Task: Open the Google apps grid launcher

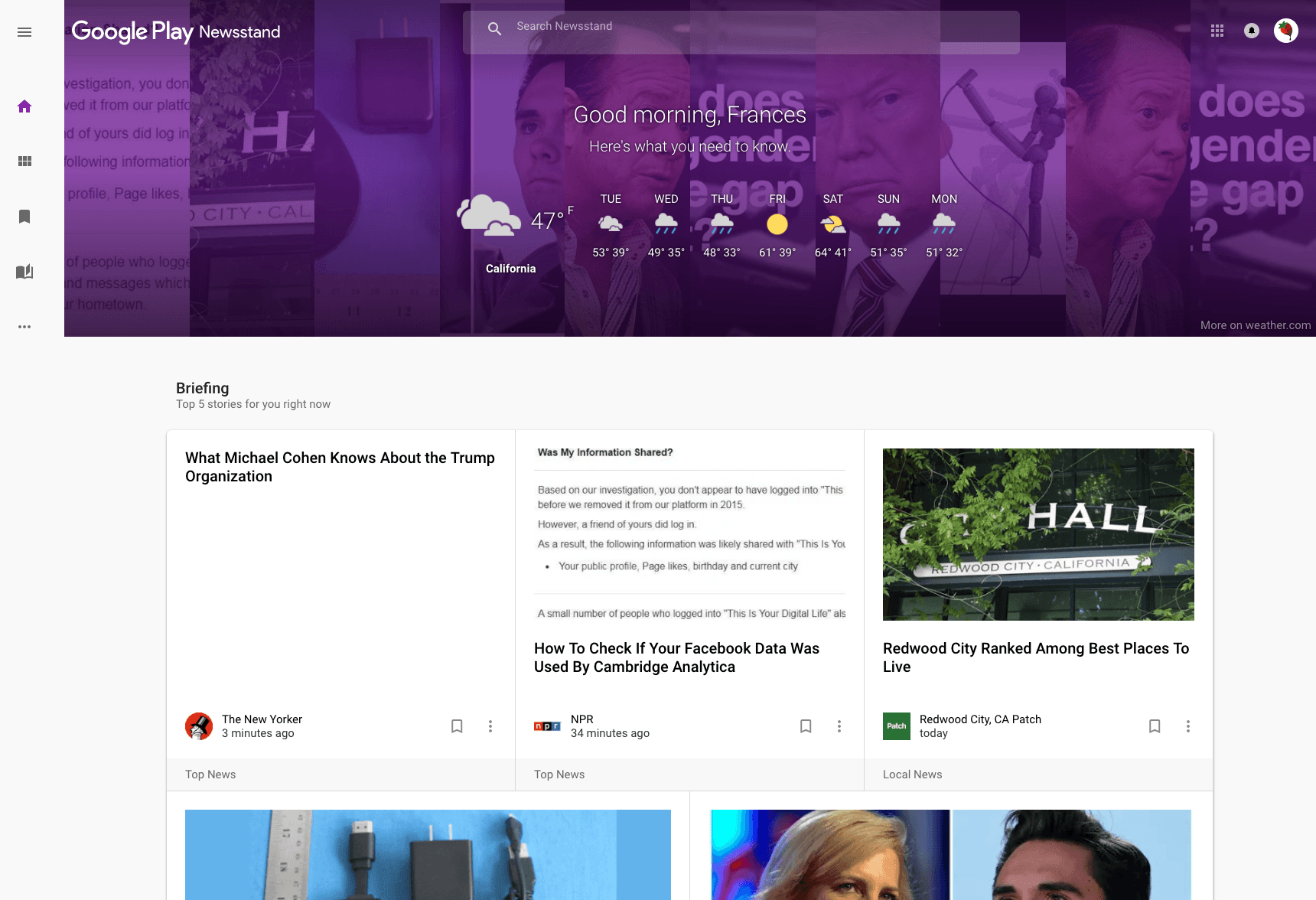Action: pos(1217,31)
